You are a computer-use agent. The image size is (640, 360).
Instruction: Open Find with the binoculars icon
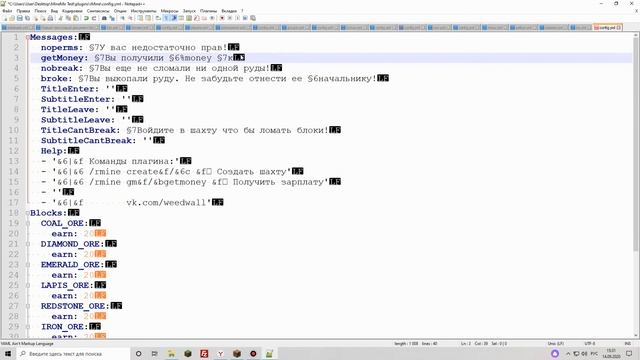[x=104, y=18]
